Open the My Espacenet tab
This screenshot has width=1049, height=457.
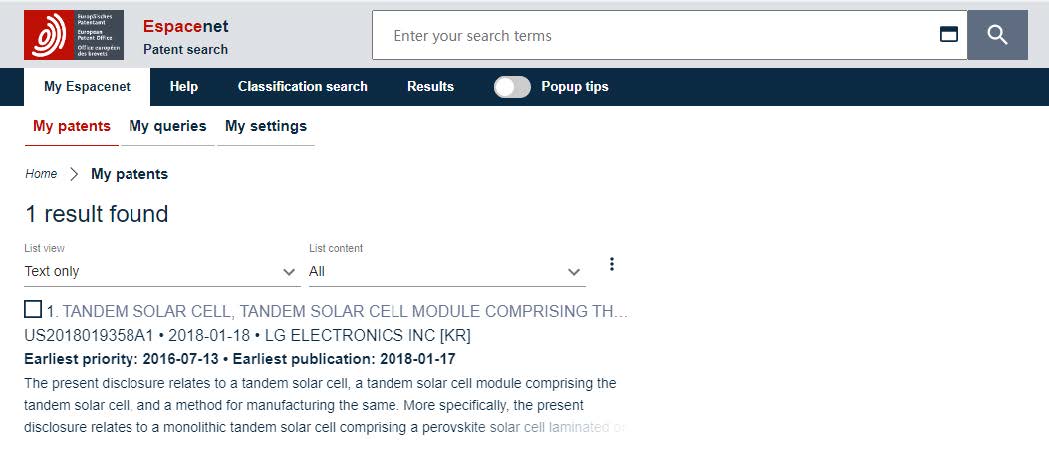coord(87,87)
